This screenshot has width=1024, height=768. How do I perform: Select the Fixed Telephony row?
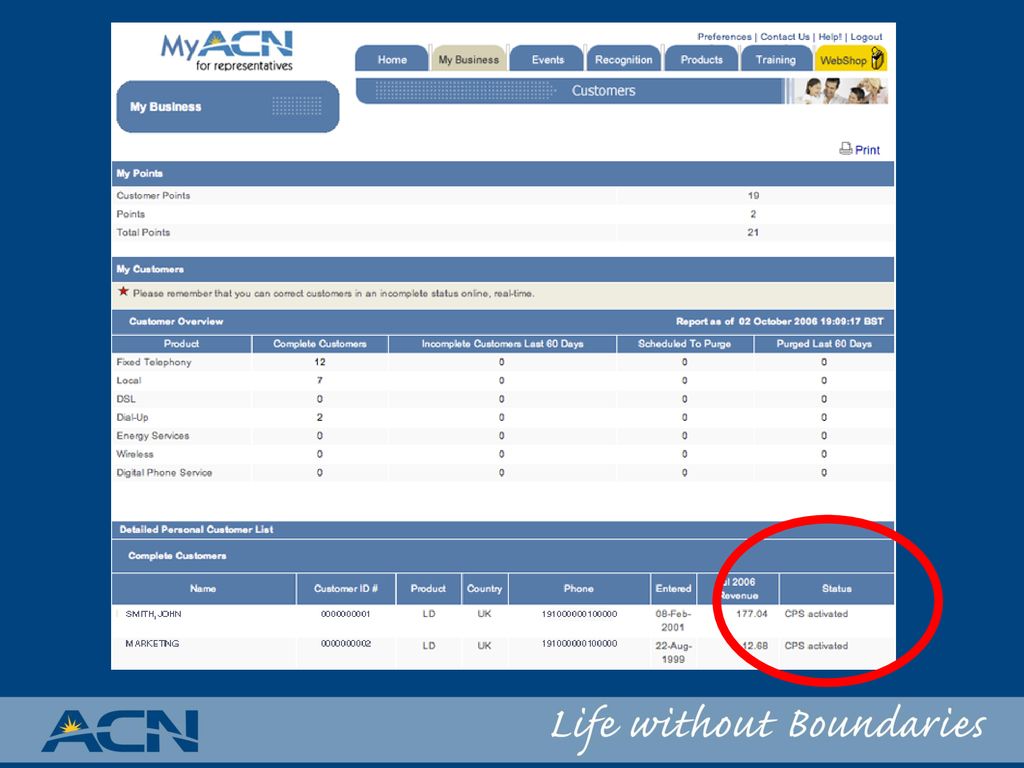(503, 362)
